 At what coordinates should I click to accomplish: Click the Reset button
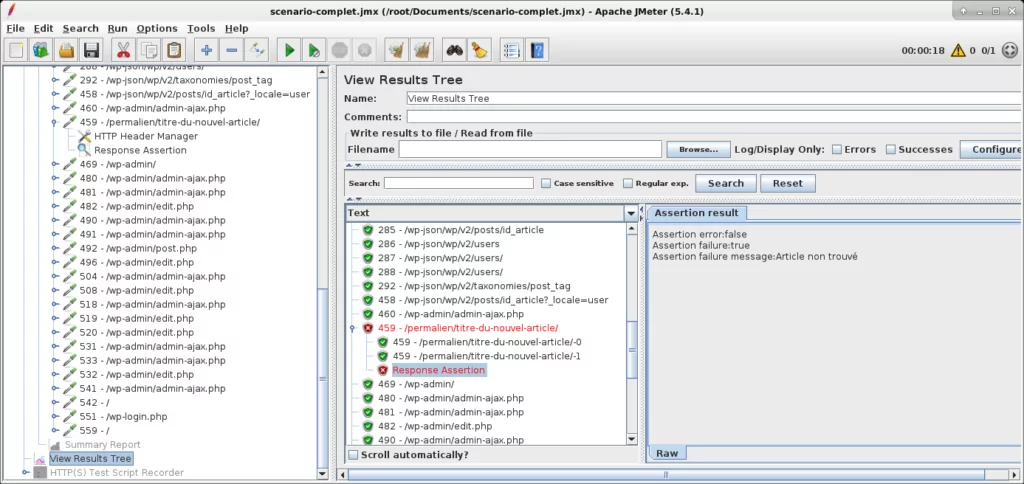coord(788,184)
